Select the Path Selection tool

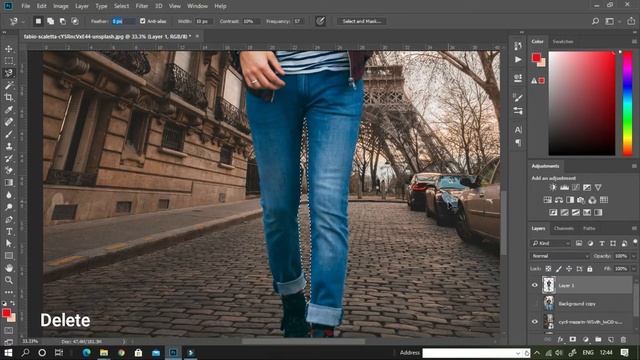(9, 244)
